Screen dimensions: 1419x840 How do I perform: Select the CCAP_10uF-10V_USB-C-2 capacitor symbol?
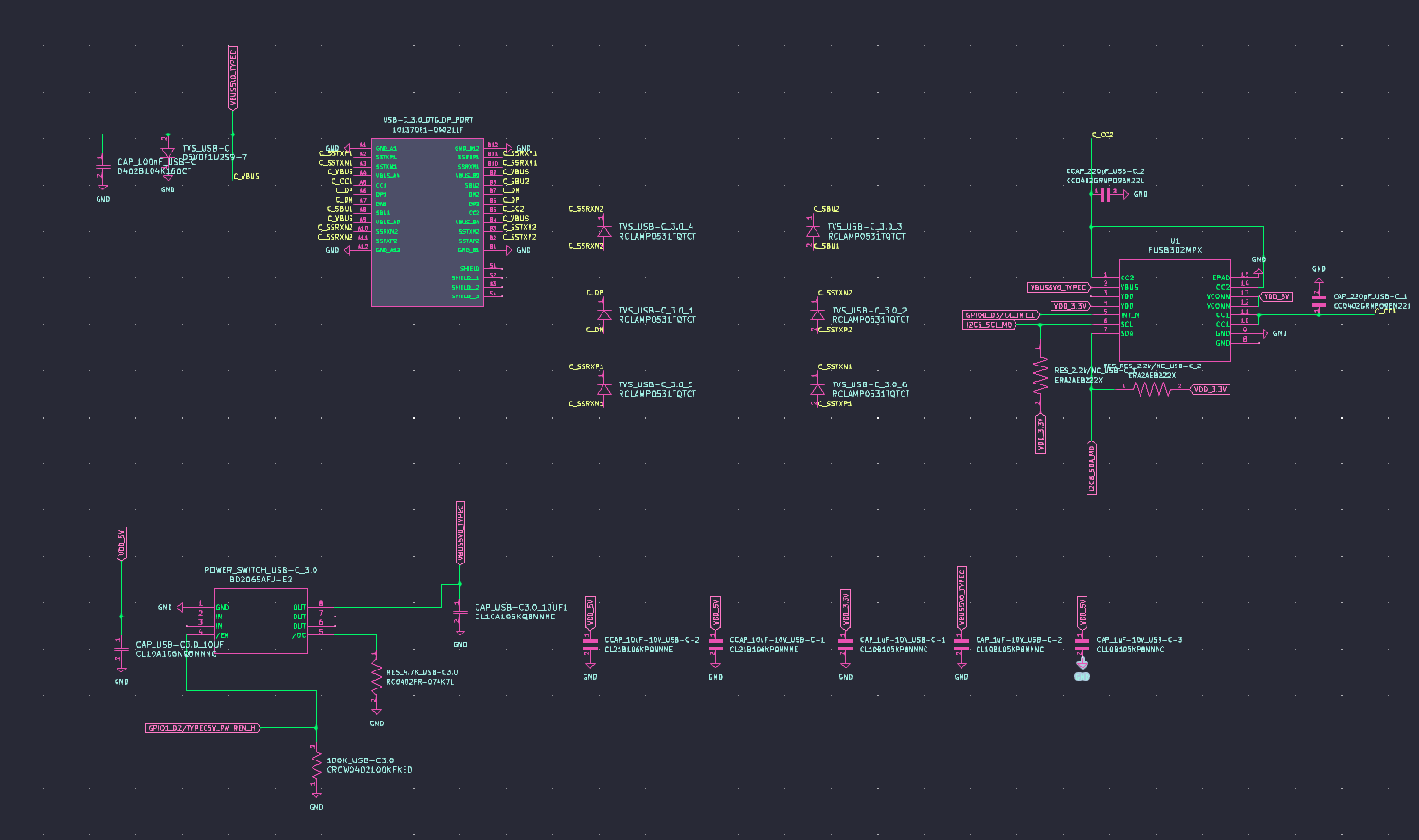coord(590,644)
